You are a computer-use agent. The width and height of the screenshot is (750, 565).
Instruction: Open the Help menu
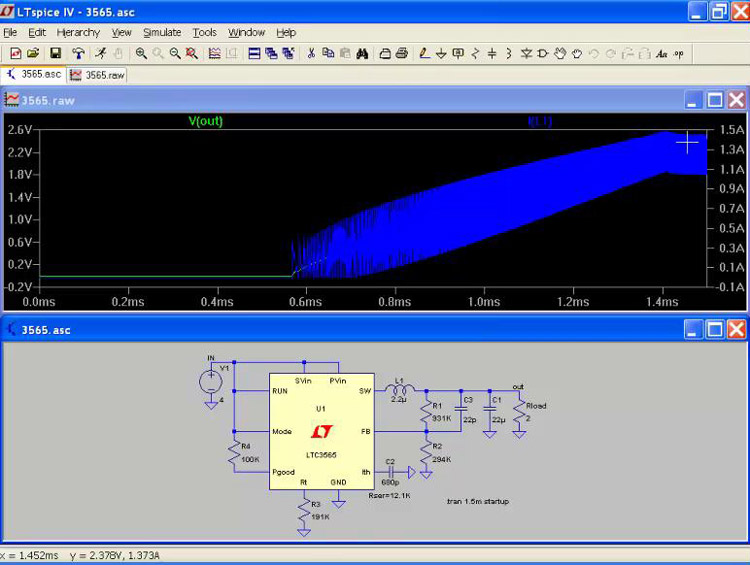(286, 32)
